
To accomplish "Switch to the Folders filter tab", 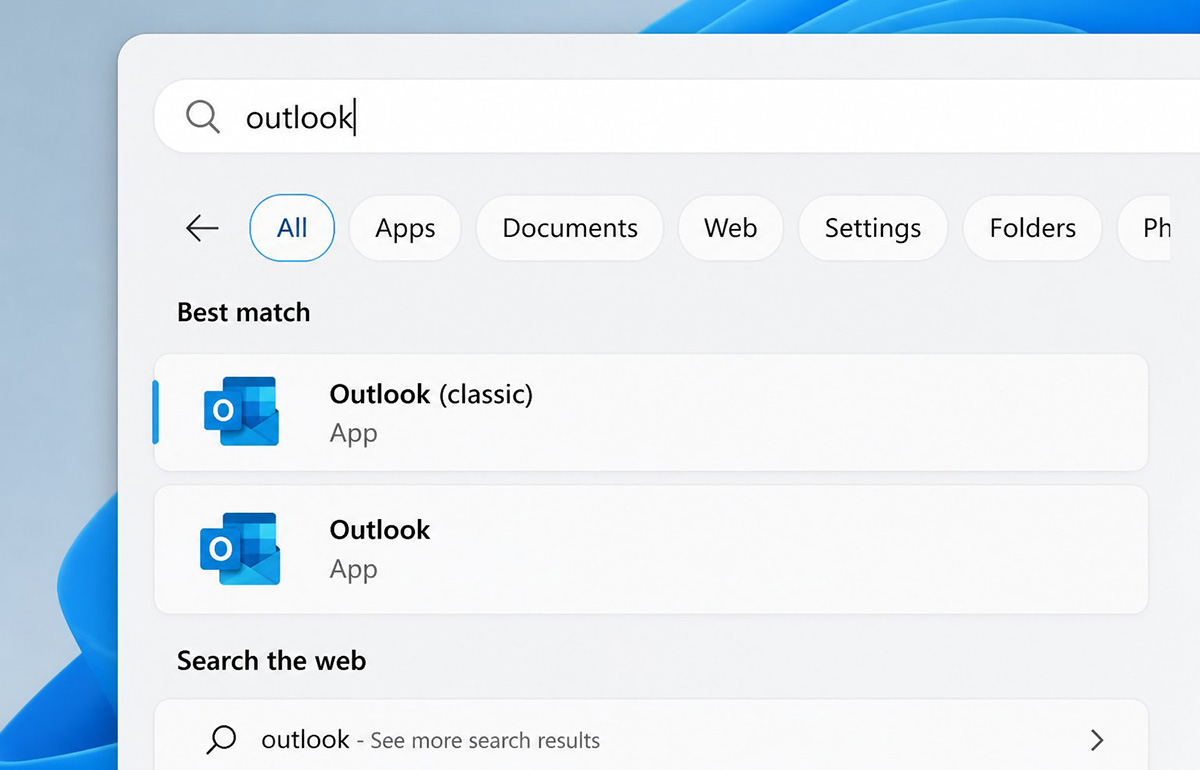I will (1033, 228).
